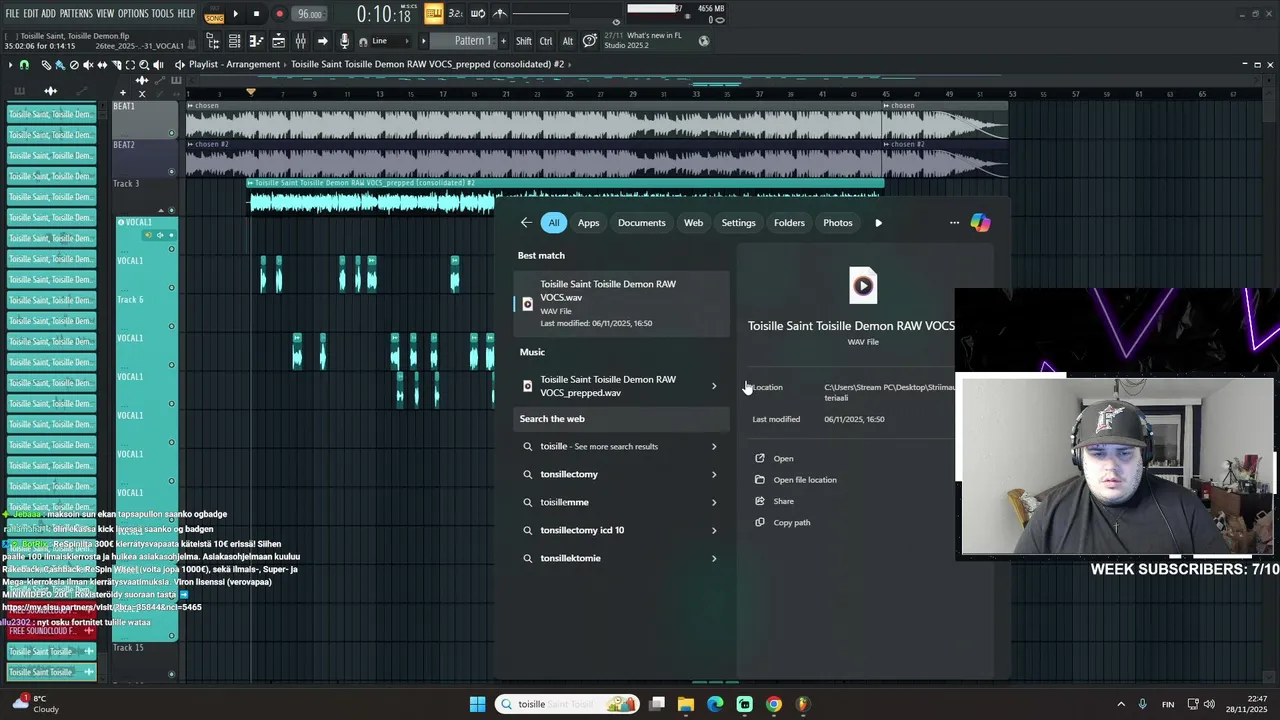Viewport: 1280px width, 720px height.
Task: Click the Ctrl modifier button
Action: 546,41
